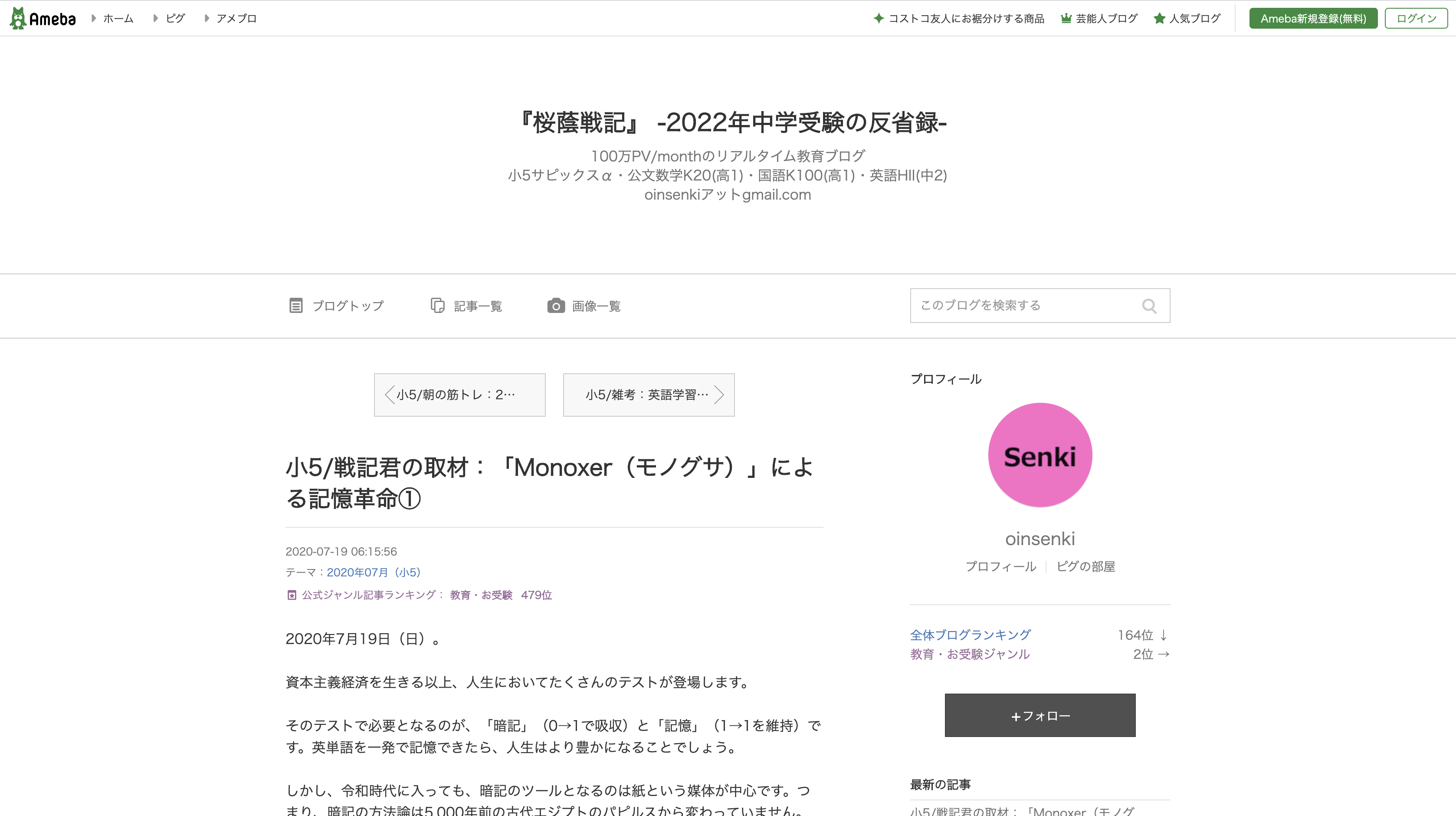Open article title Monoxer（モノグサ）による記憶革命①
This screenshot has width=1456, height=816.
click(x=549, y=483)
